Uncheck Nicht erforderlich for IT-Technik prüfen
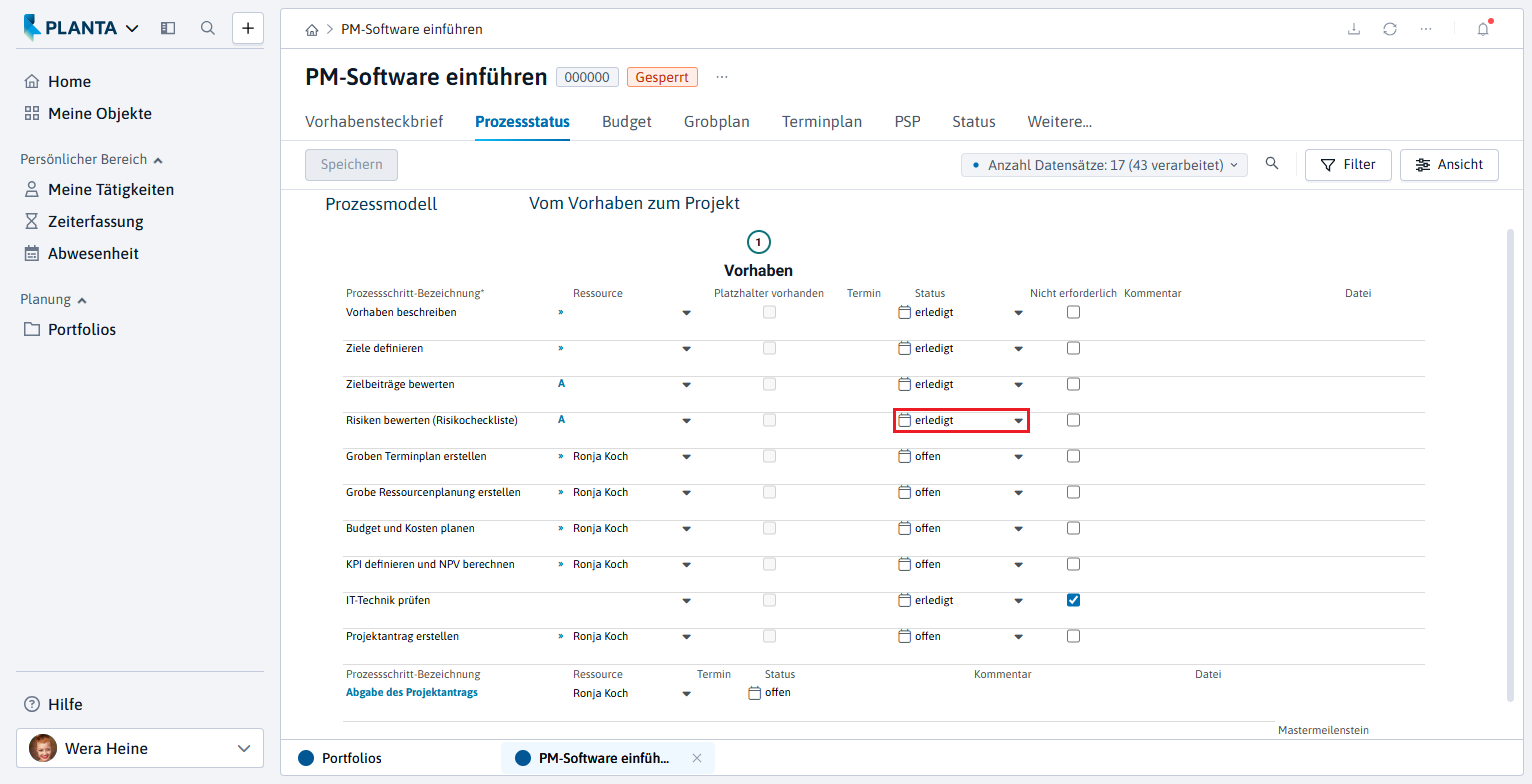Screen dimensions: 1532x784 tap(1073, 600)
